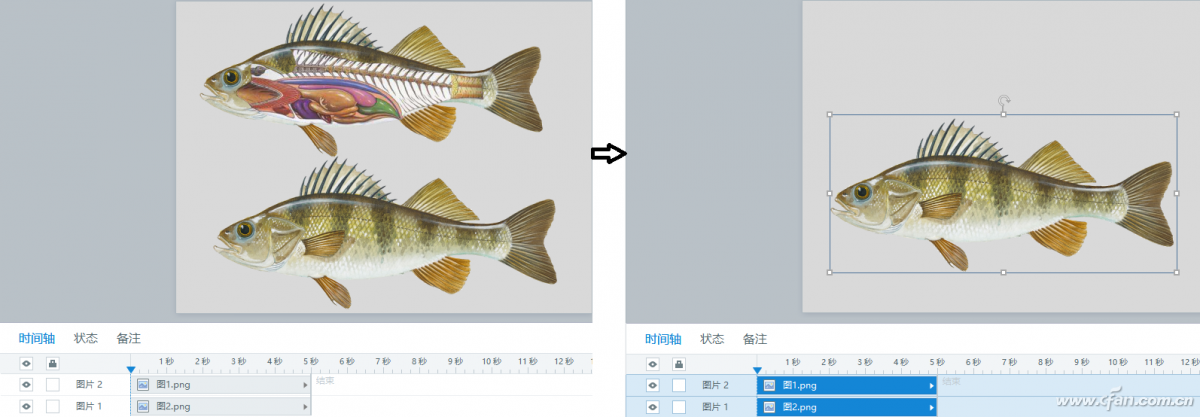
Task: Click the eye icon in the left timeline header
Action: coord(26,363)
